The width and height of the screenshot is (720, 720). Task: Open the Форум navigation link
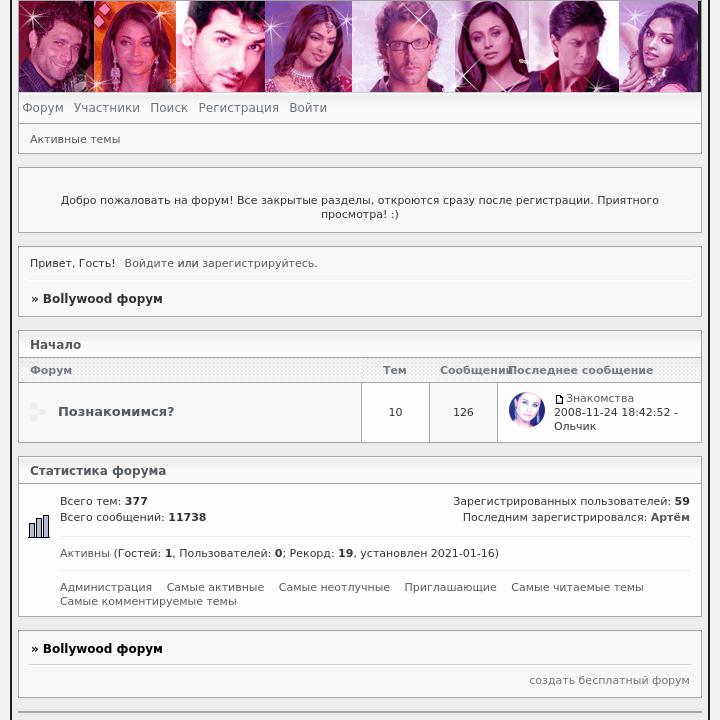pyautogui.click(x=43, y=108)
